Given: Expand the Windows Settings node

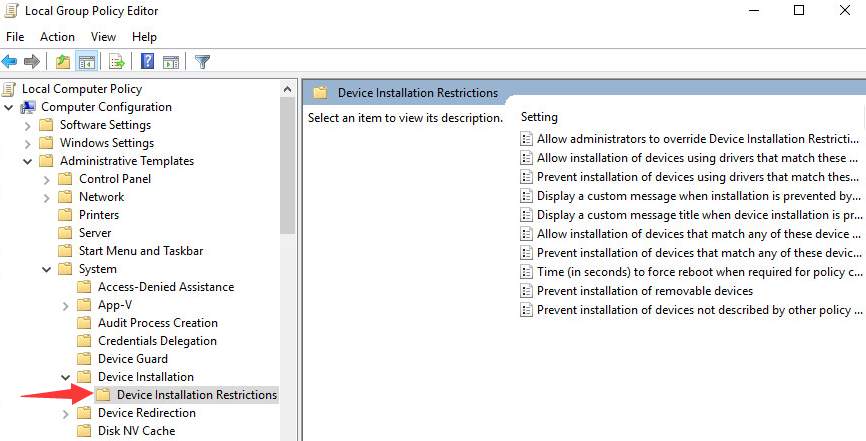Looking at the screenshot, I should (28, 143).
